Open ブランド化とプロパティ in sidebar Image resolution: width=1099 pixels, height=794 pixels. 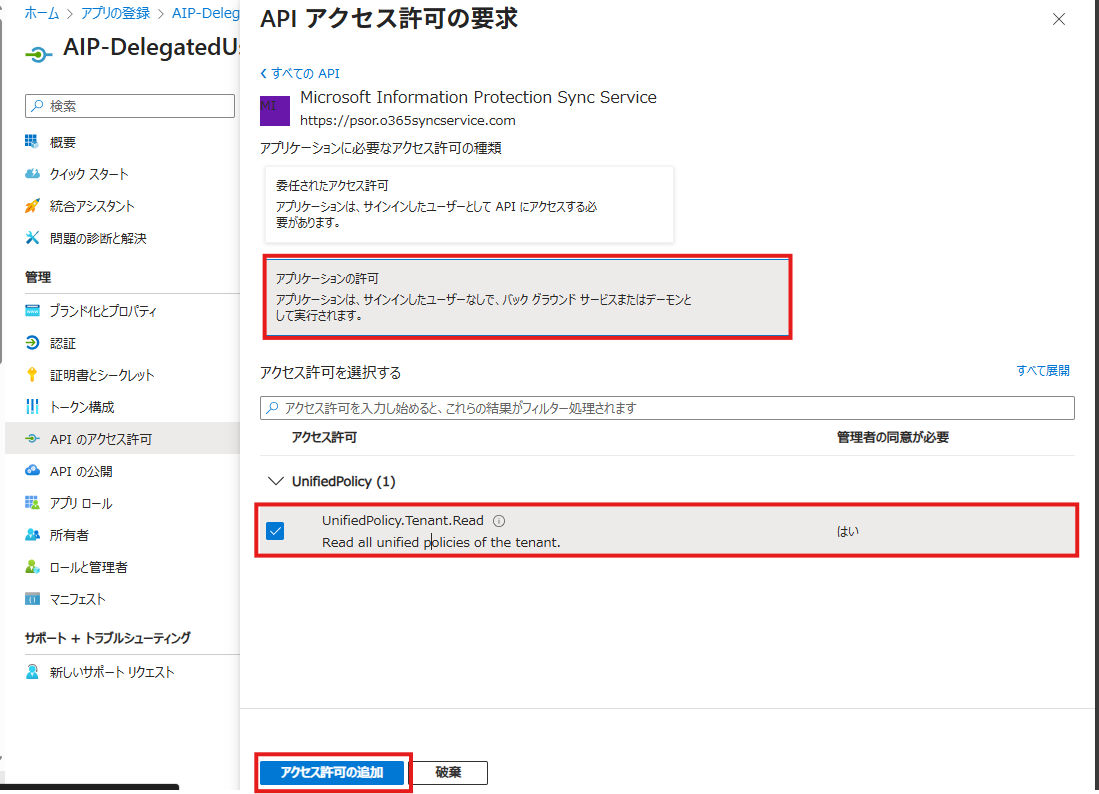click(103, 311)
